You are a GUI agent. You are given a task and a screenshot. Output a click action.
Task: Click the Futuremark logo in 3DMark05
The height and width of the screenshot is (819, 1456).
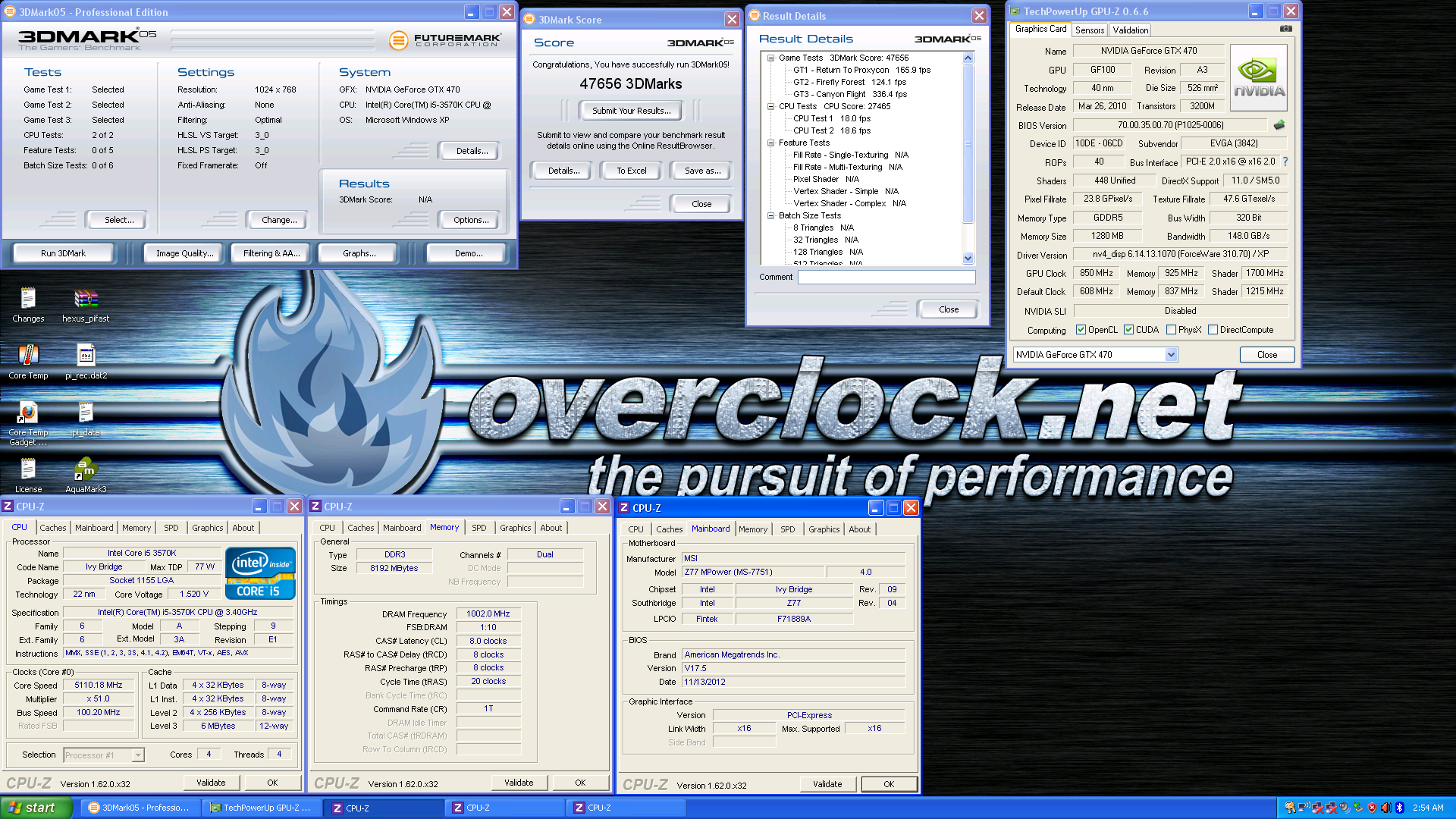[445, 40]
